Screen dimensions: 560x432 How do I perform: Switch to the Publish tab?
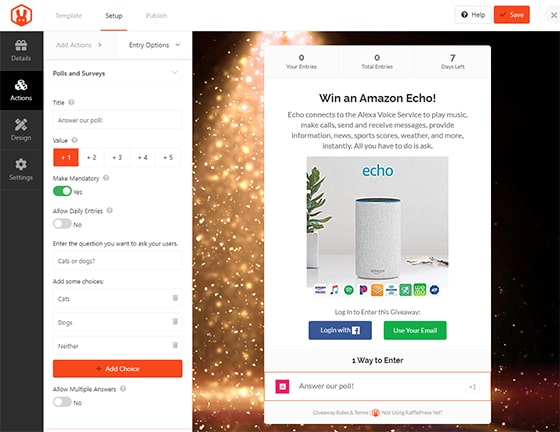156,16
